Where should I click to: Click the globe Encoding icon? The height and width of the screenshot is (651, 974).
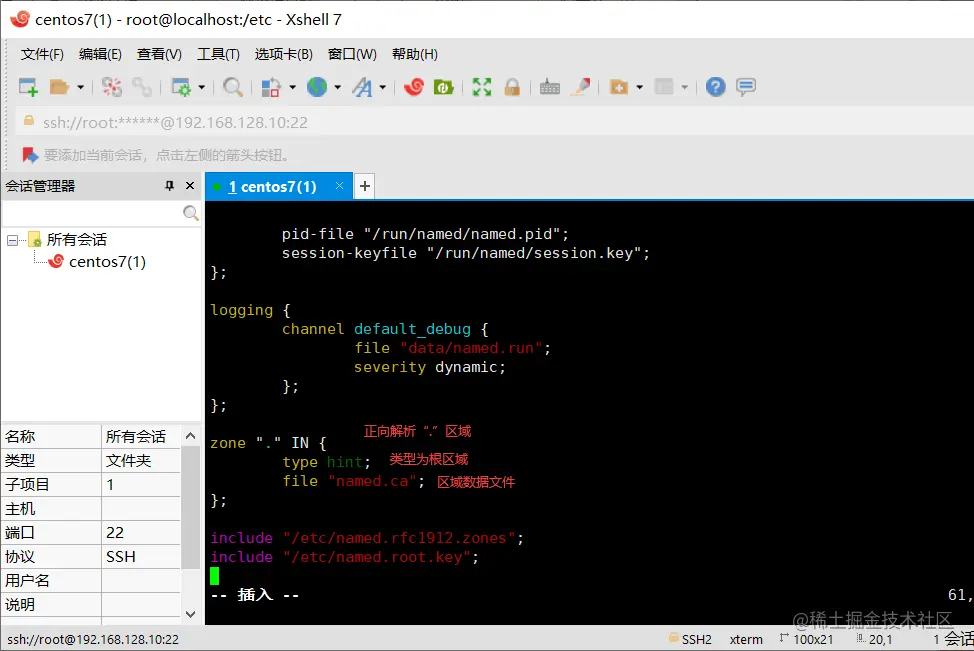[317, 87]
